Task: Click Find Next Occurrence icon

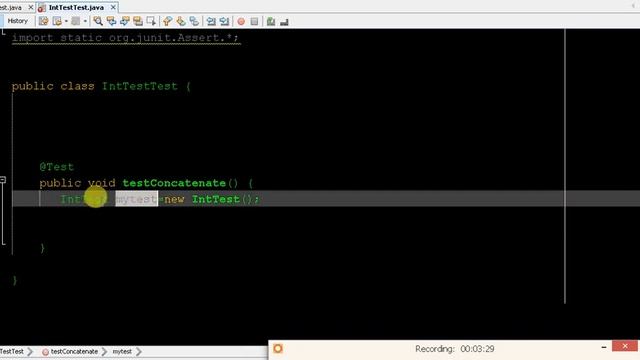Action: click(124, 21)
